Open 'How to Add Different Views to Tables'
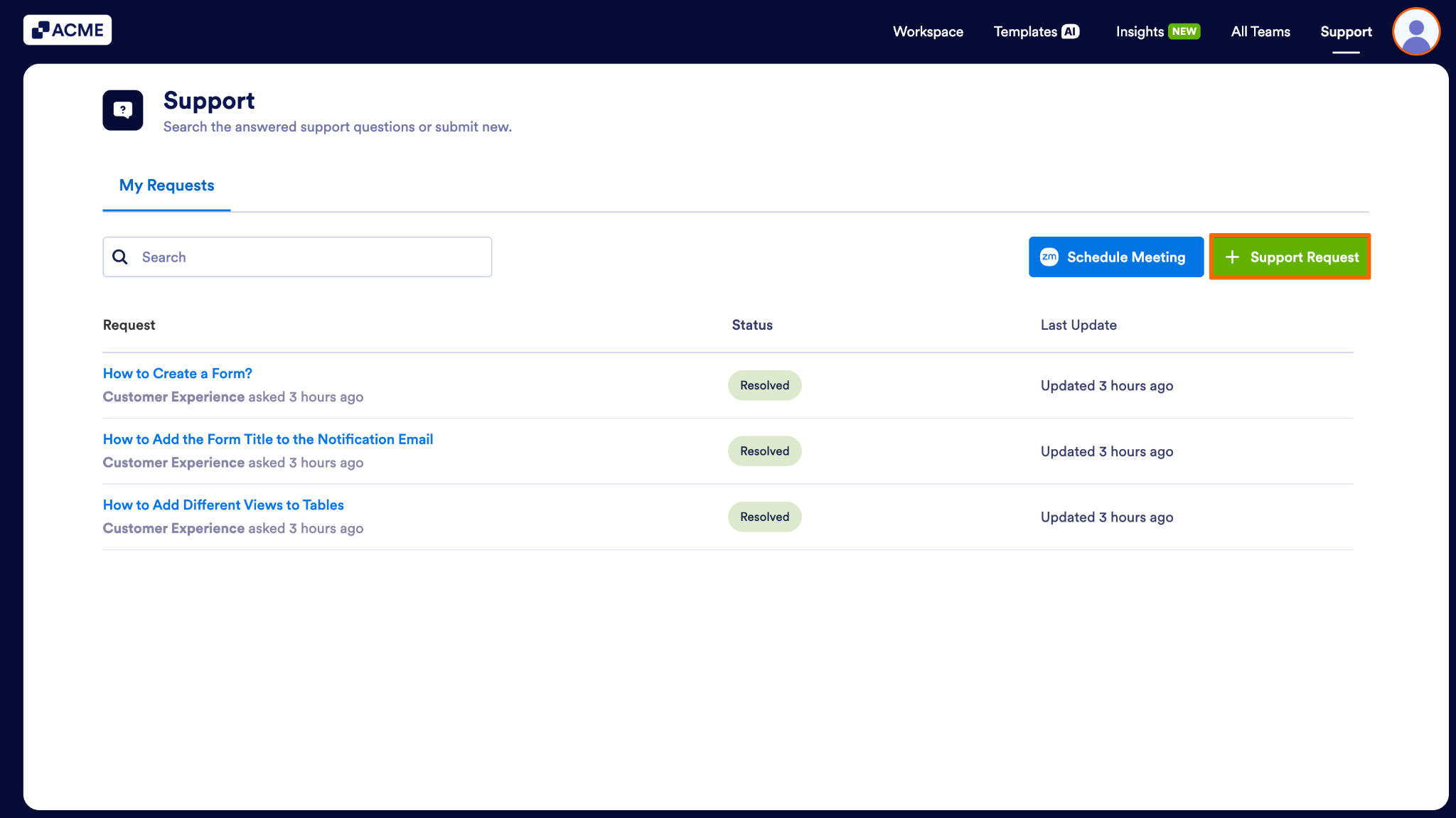 click(223, 504)
